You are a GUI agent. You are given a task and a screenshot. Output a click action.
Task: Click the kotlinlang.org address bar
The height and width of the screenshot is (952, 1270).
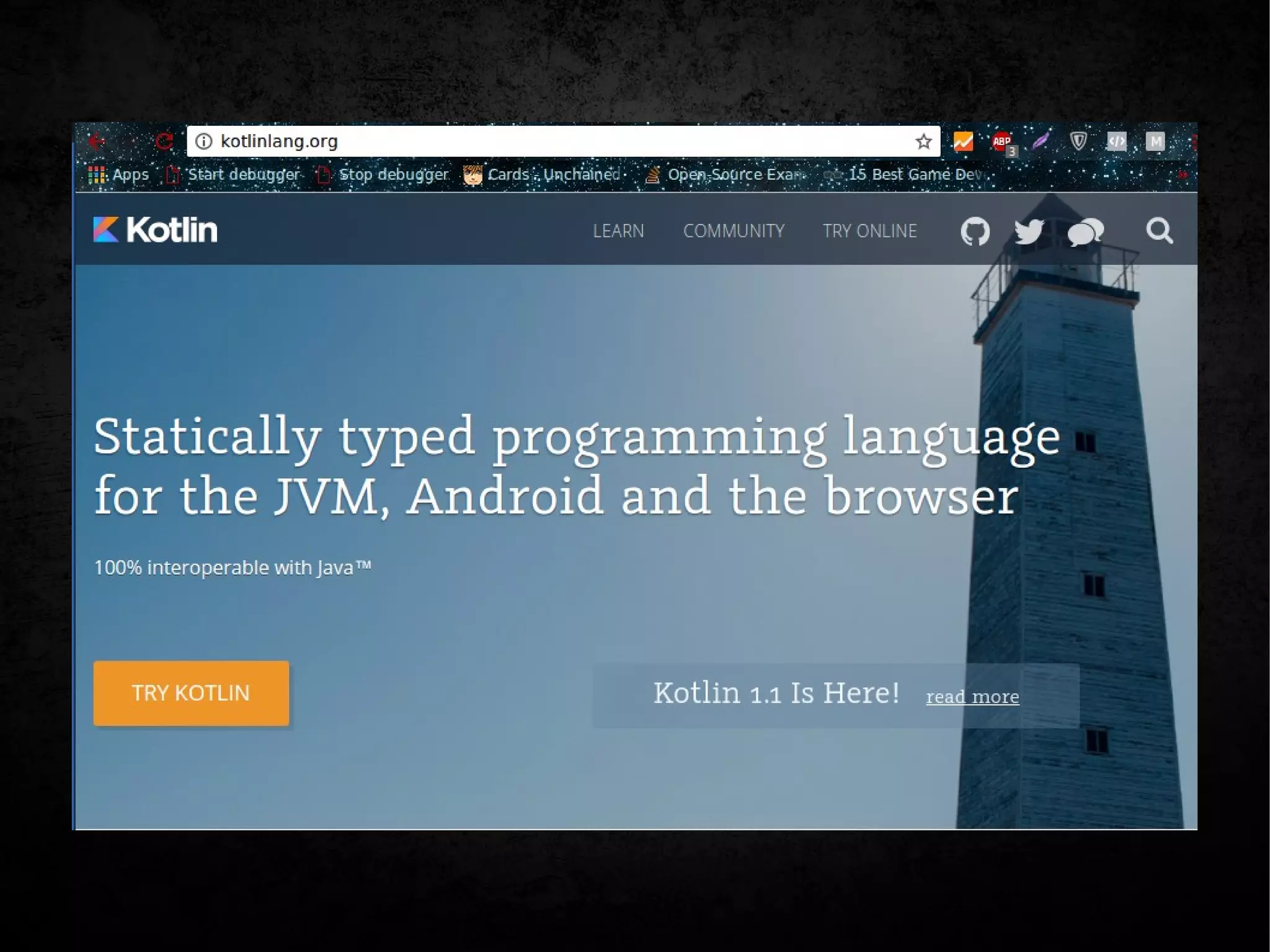558,141
